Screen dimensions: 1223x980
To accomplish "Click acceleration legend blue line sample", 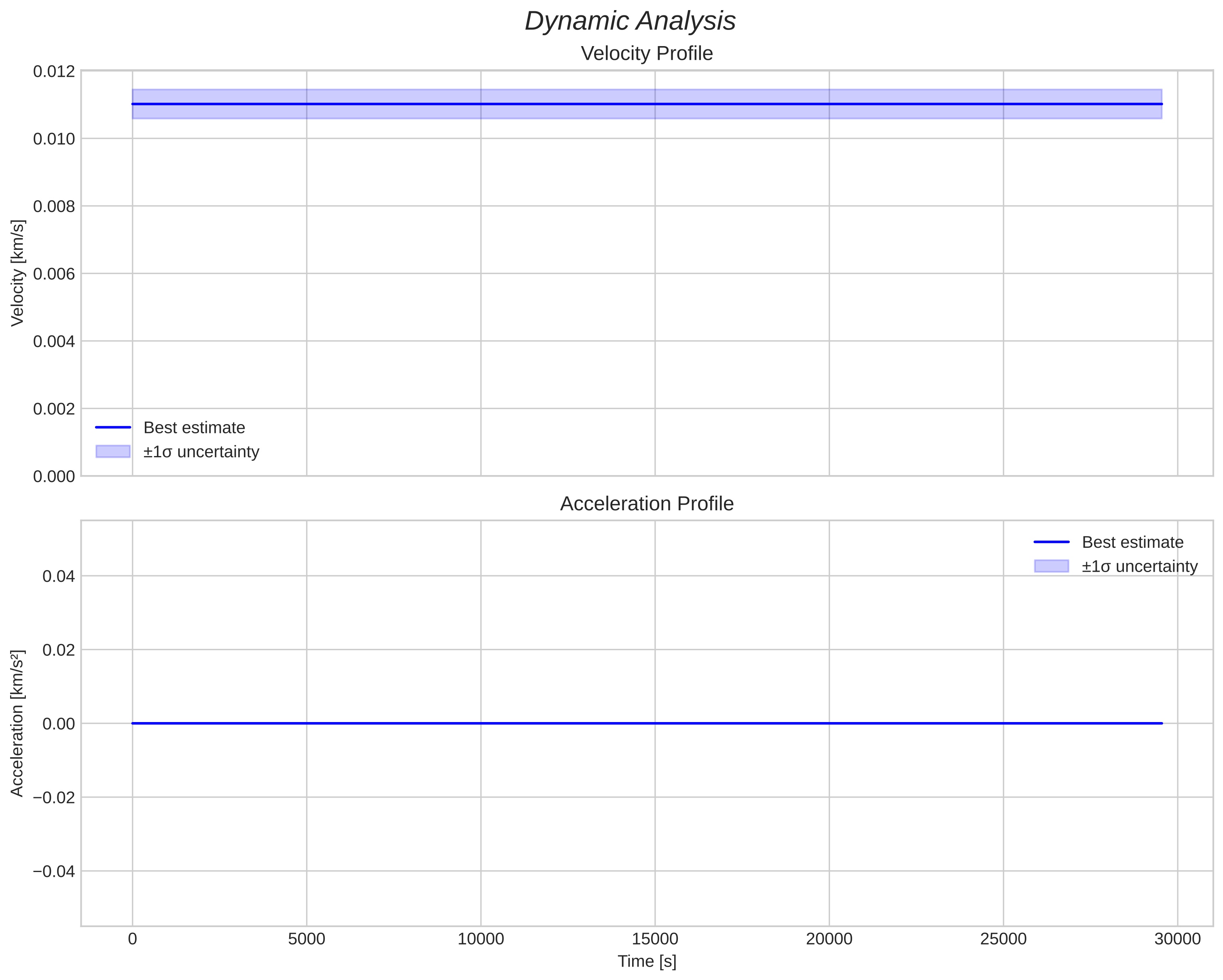I will point(1051,542).
